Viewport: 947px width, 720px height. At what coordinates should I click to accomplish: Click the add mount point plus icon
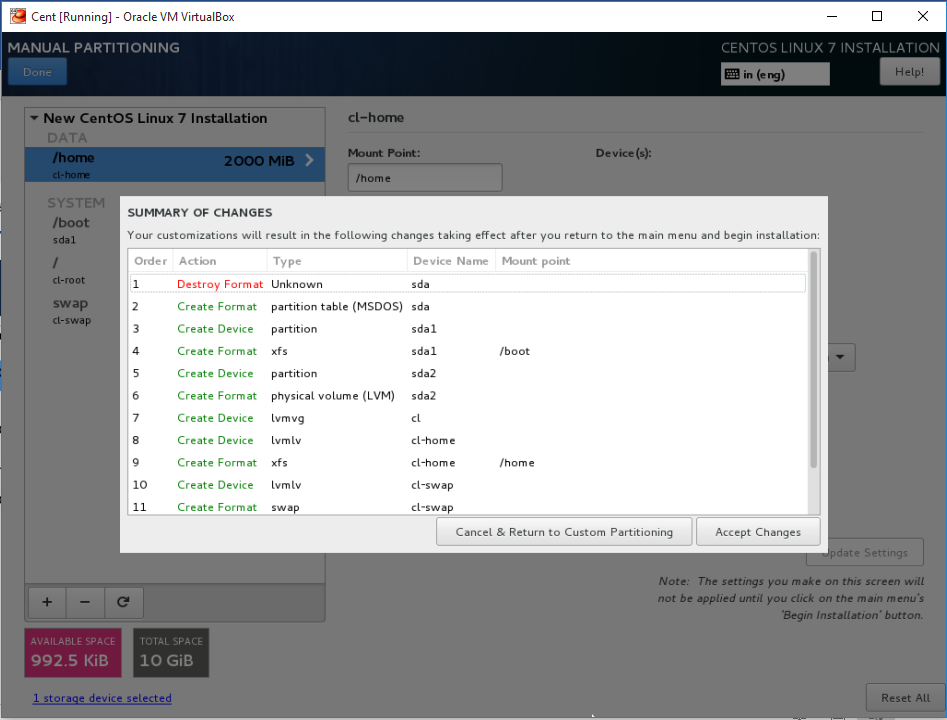(47, 602)
